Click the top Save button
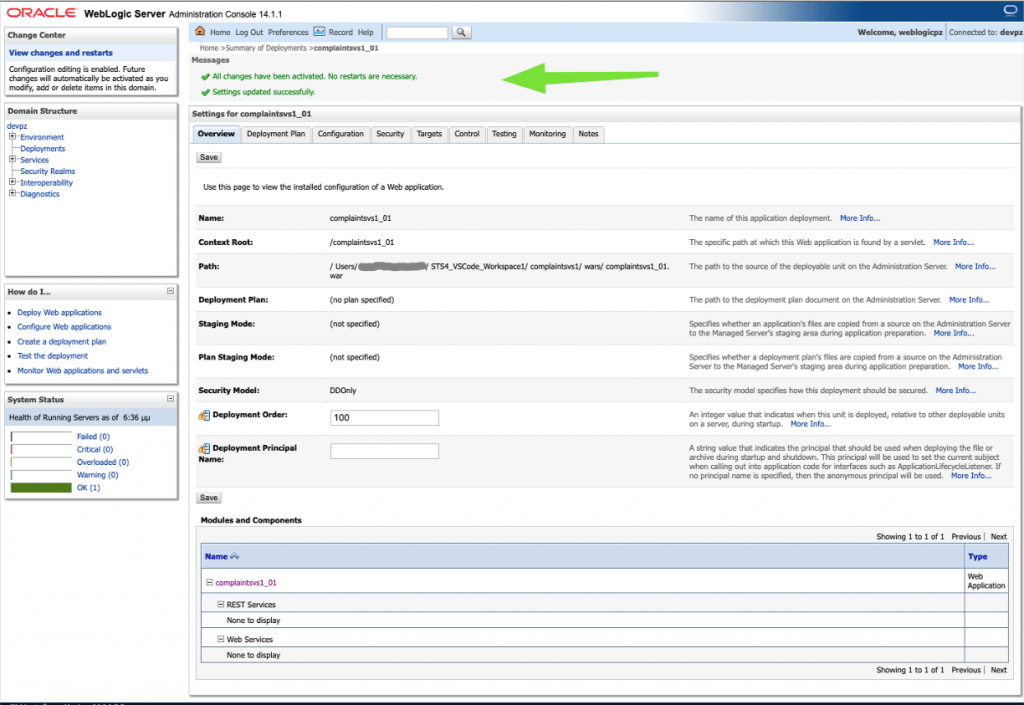This screenshot has height=705, width=1024. (x=209, y=157)
